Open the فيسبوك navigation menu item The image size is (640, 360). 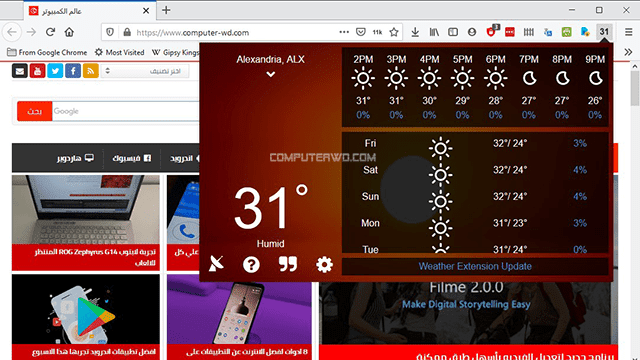point(131,158)
